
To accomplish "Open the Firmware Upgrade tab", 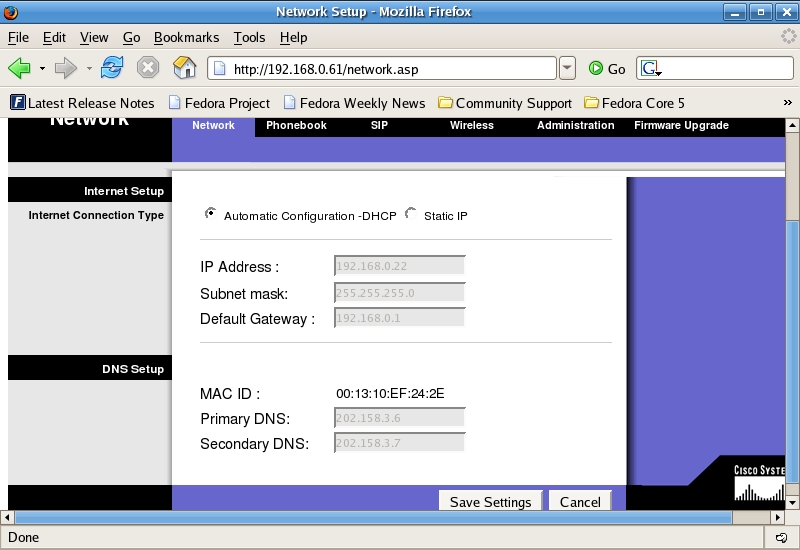I will 681,126.
